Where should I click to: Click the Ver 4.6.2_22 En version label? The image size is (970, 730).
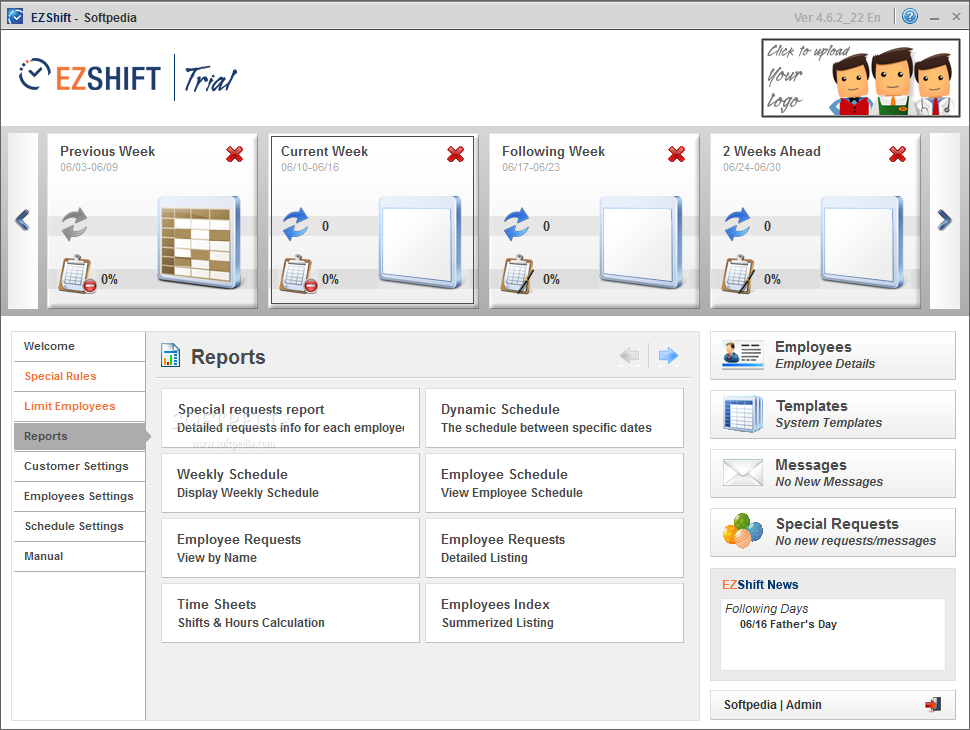coord(837,17)
